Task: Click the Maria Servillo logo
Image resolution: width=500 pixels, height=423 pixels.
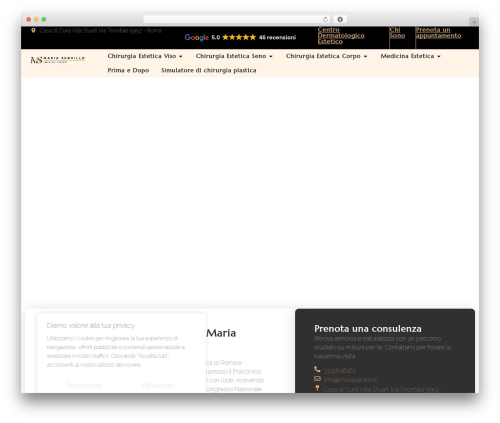Action: click(x=58, y=60)
